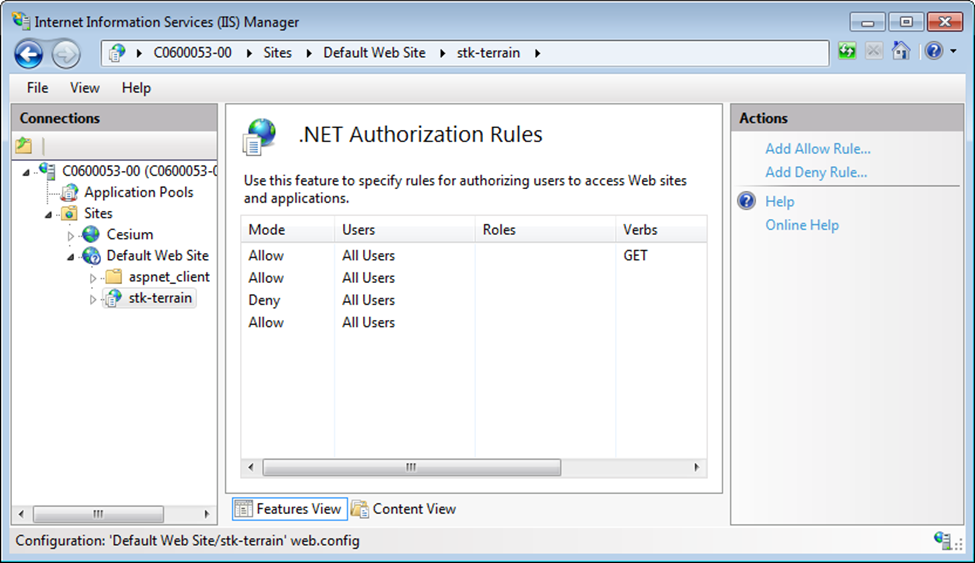Click the Home icon in toolbar

(x=901, y=51)
